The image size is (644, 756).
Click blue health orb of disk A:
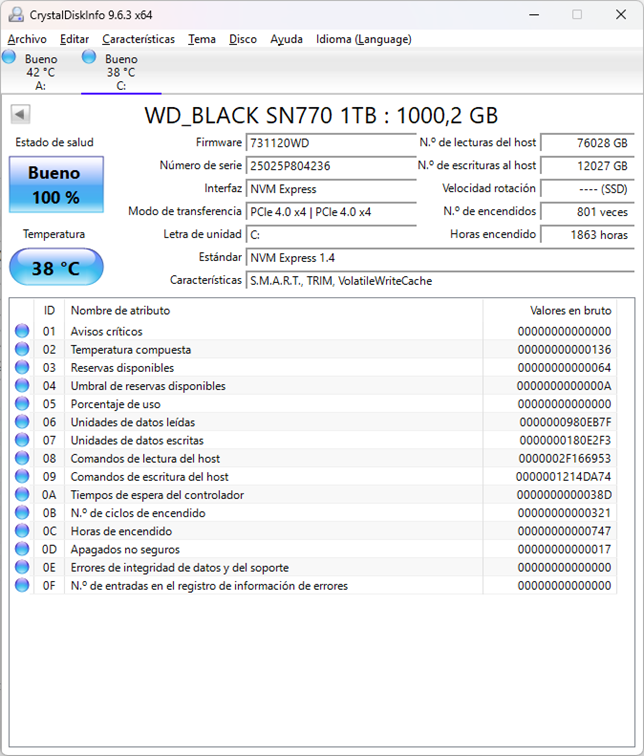pyautogui.click(x=9, y=57)
